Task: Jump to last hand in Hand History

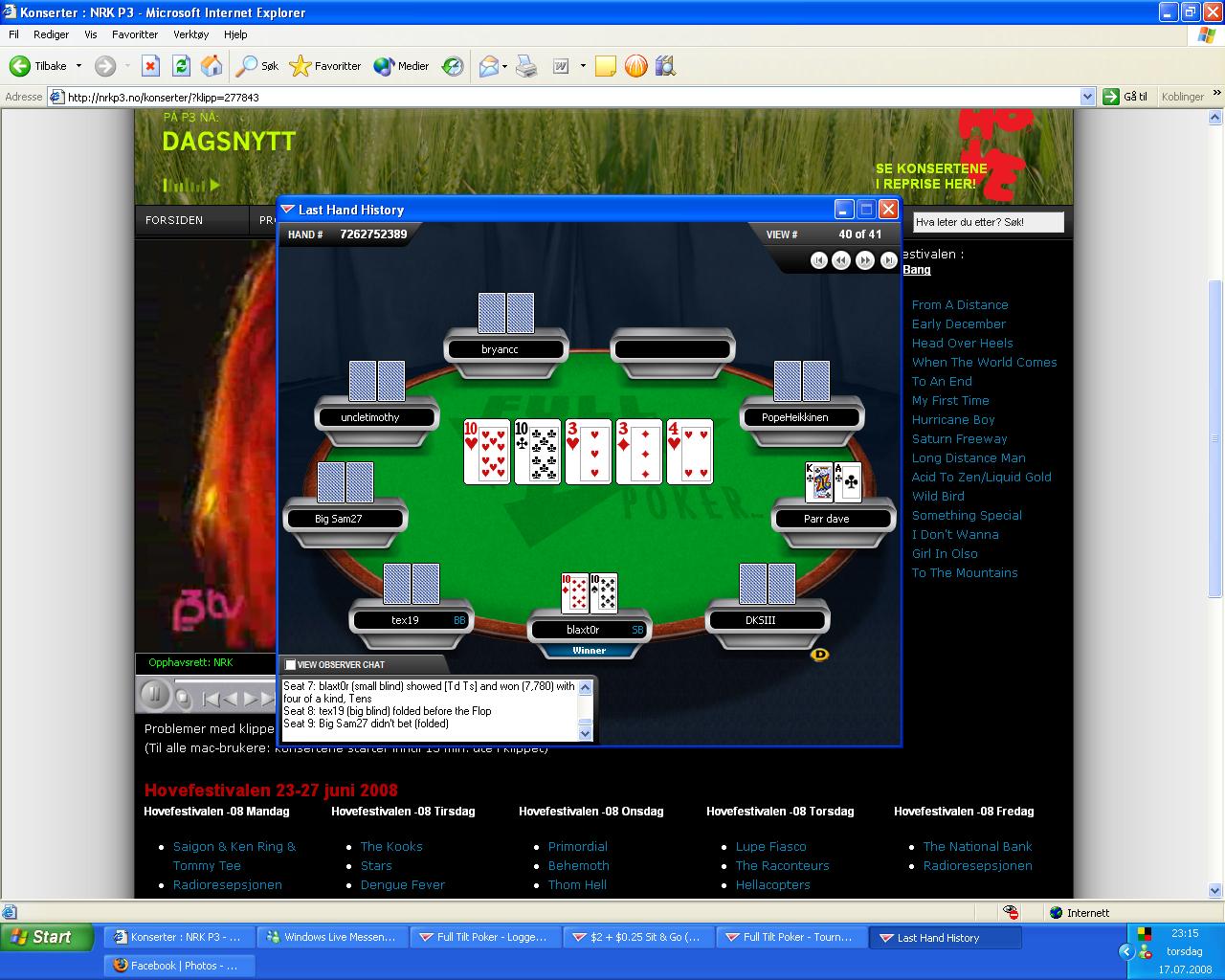Action: click(888, 259)
